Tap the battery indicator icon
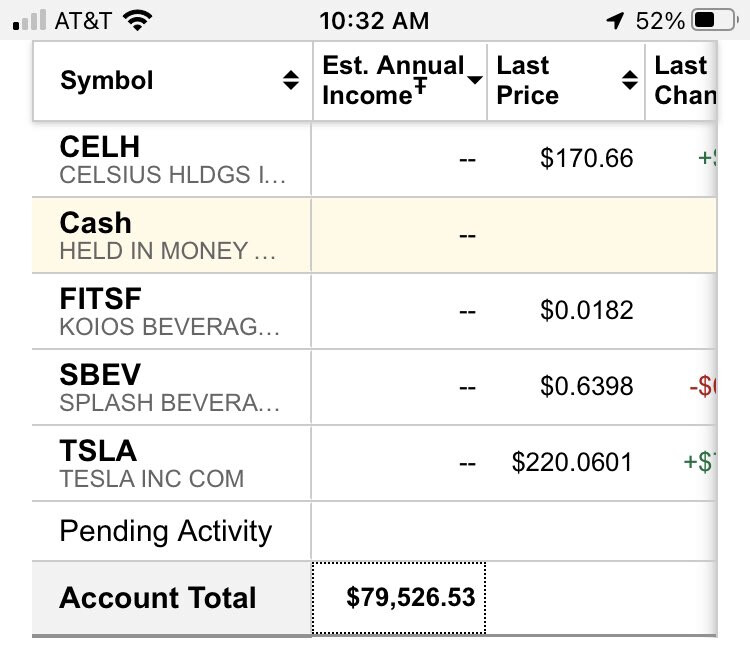 tap(715, 21)
